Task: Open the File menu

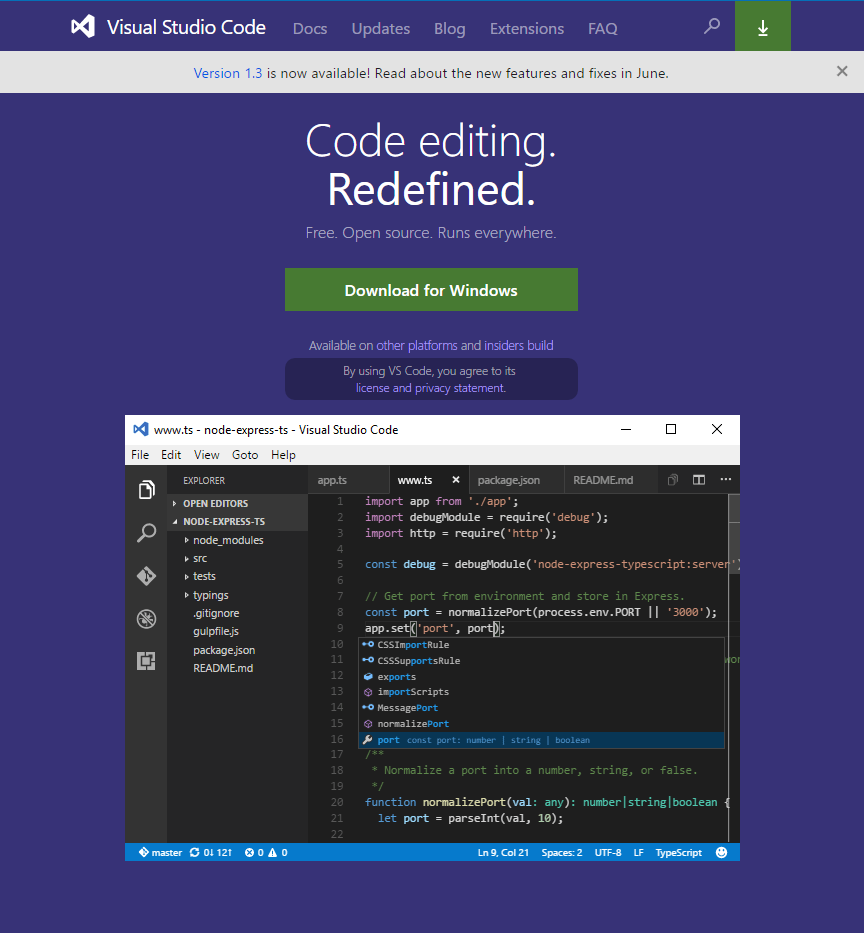Action: tap(140, 455)
